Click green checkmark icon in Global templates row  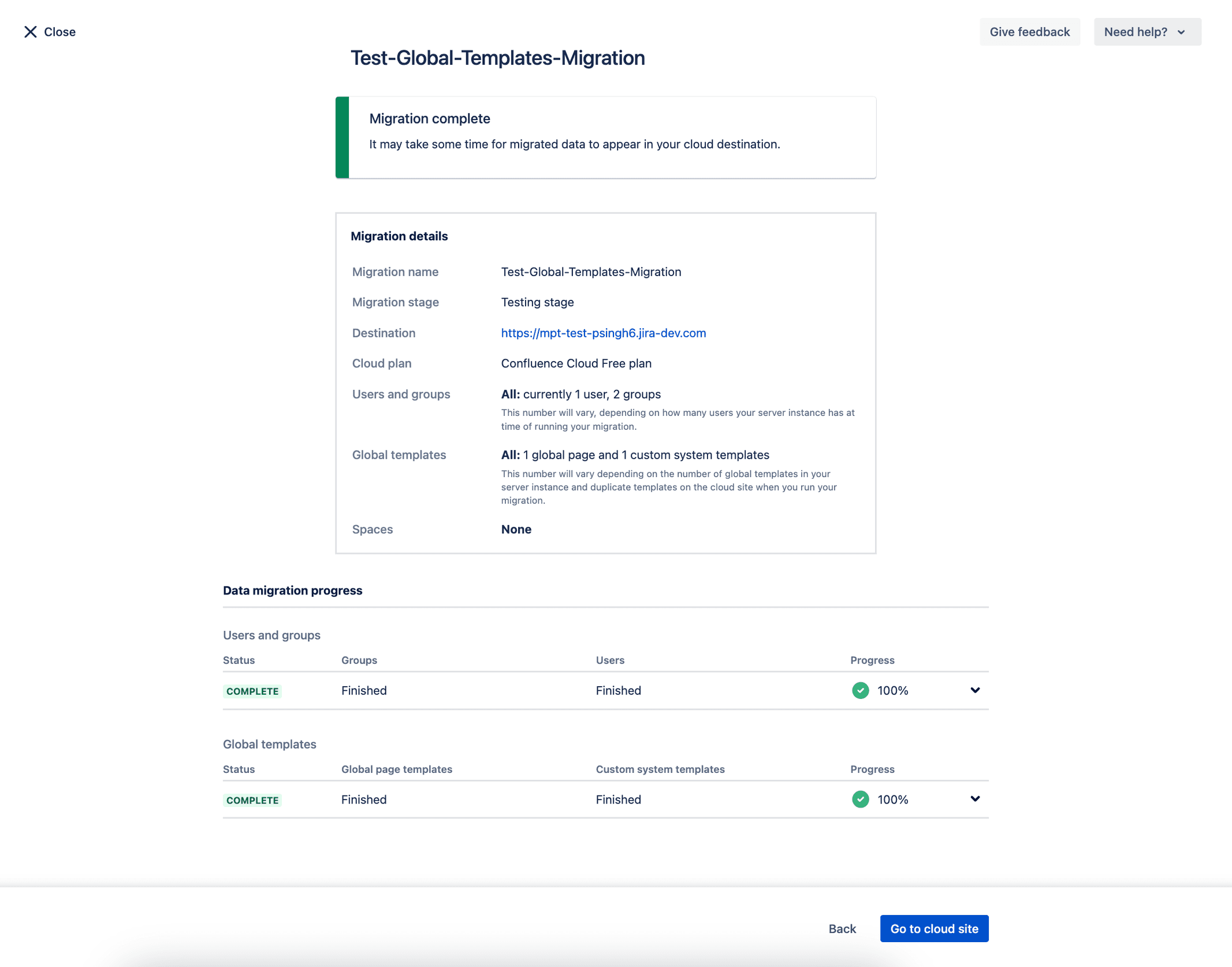[x=860, y=799]
